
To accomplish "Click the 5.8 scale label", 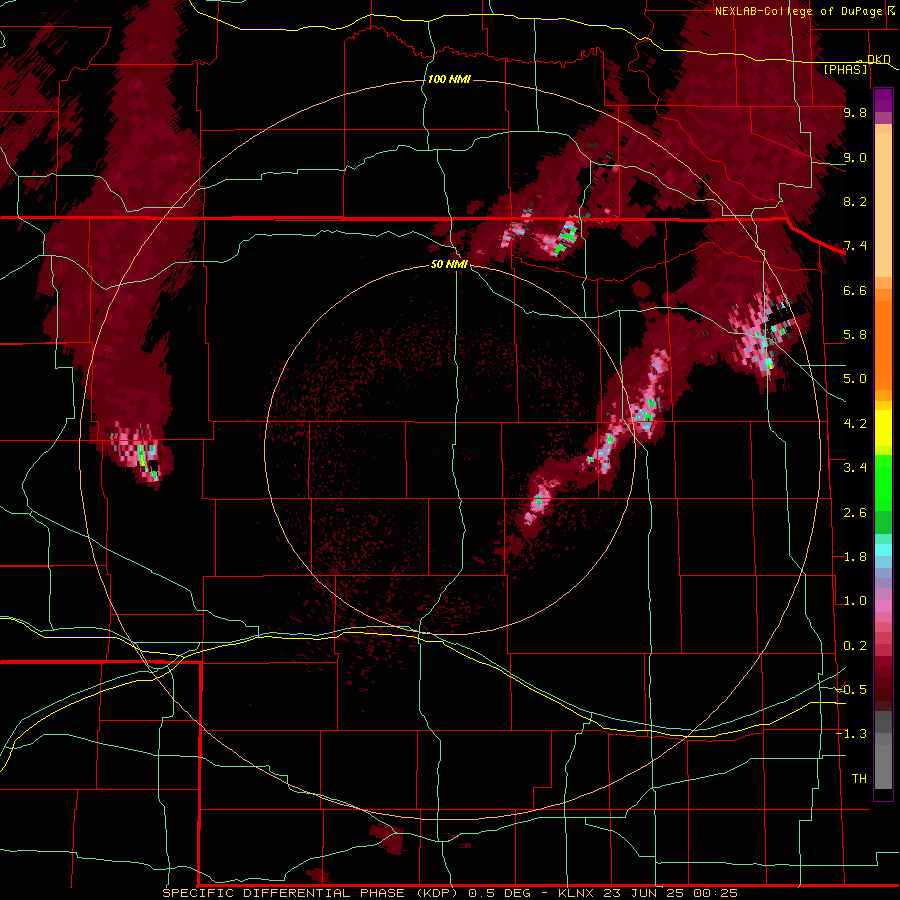I will coord(855,335).
